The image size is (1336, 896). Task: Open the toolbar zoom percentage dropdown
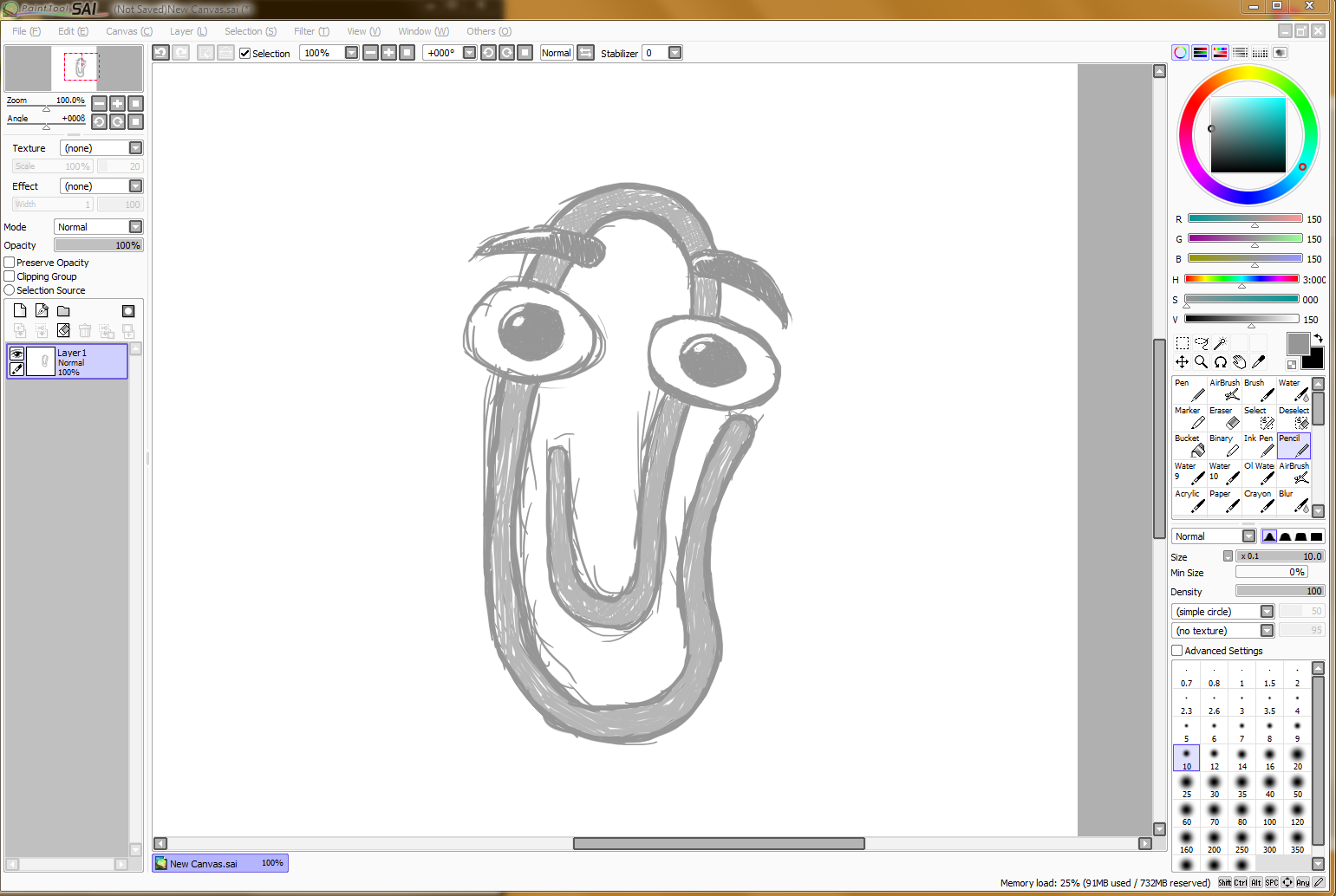(x=351, y=52)
